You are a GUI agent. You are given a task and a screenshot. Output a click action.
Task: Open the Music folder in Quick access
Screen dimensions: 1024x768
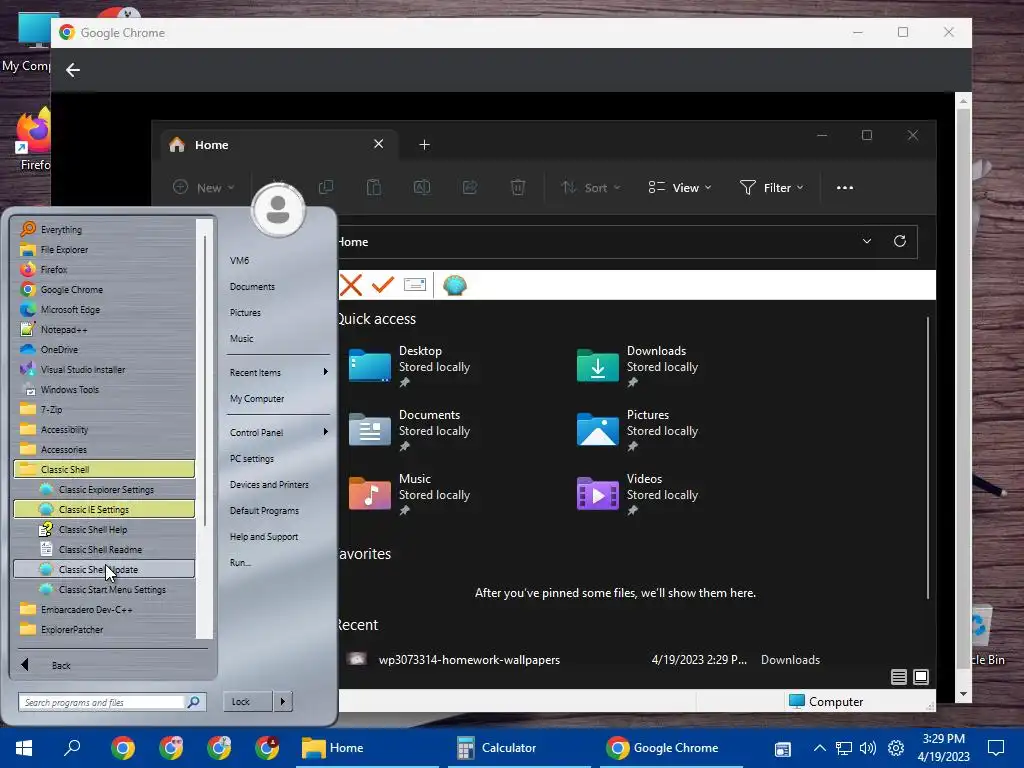[x=409, y=494]
